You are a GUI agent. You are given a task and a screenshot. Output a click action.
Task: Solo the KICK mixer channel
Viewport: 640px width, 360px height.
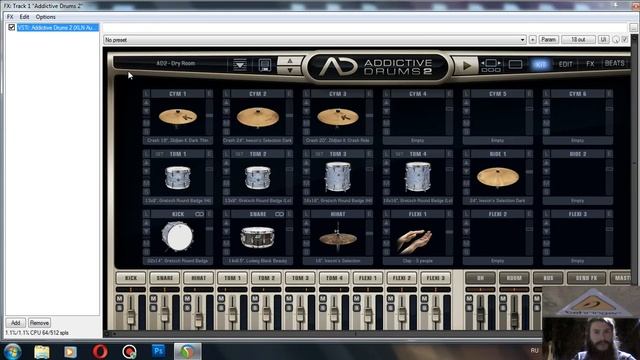(120, 308)
